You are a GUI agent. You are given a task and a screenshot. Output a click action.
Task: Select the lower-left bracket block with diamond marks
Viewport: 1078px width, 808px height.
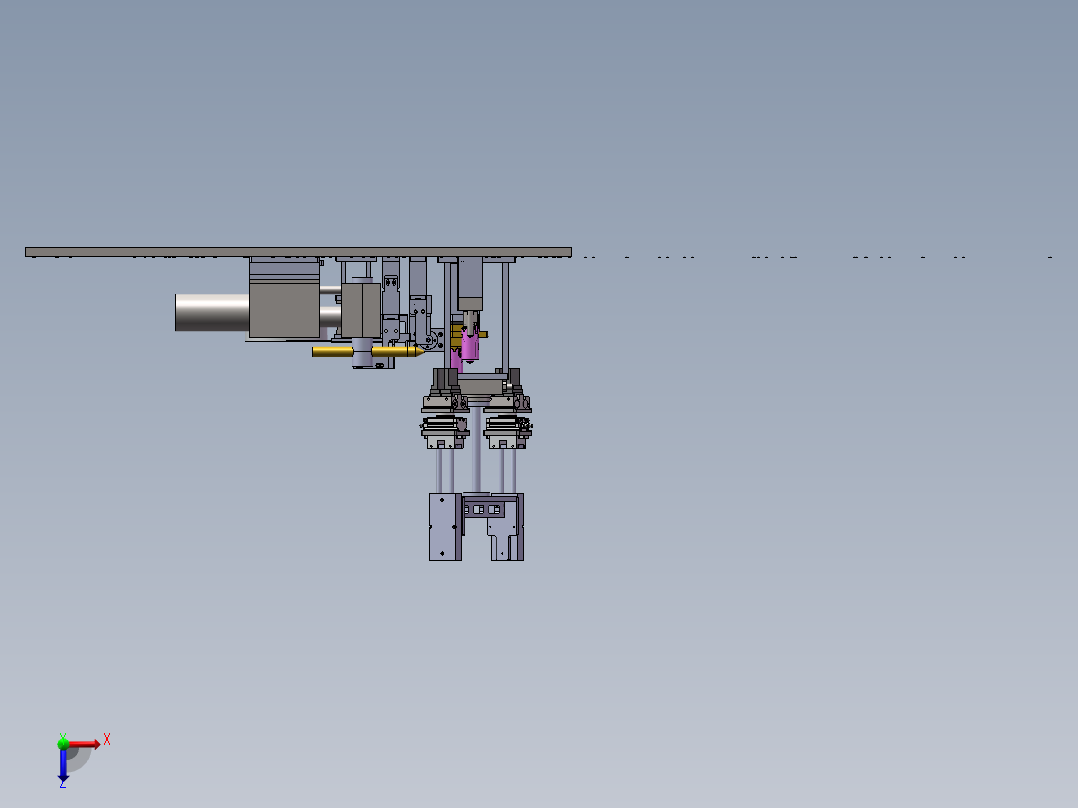[446, 527]
